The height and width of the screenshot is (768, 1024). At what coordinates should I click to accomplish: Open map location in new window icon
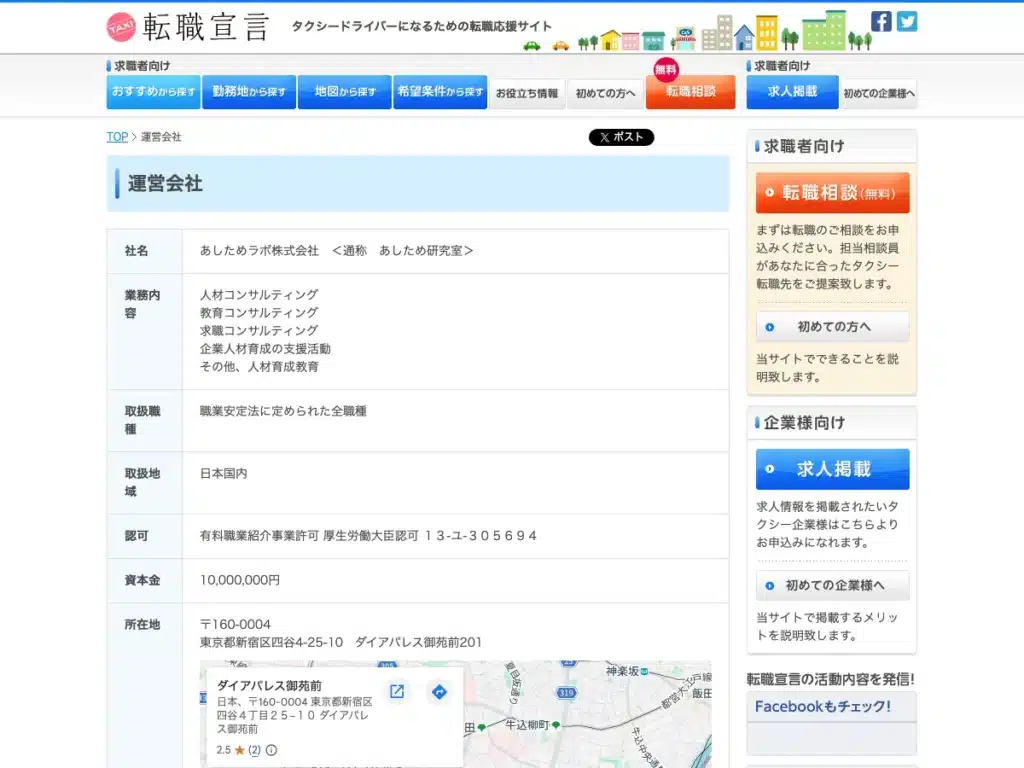396,692
